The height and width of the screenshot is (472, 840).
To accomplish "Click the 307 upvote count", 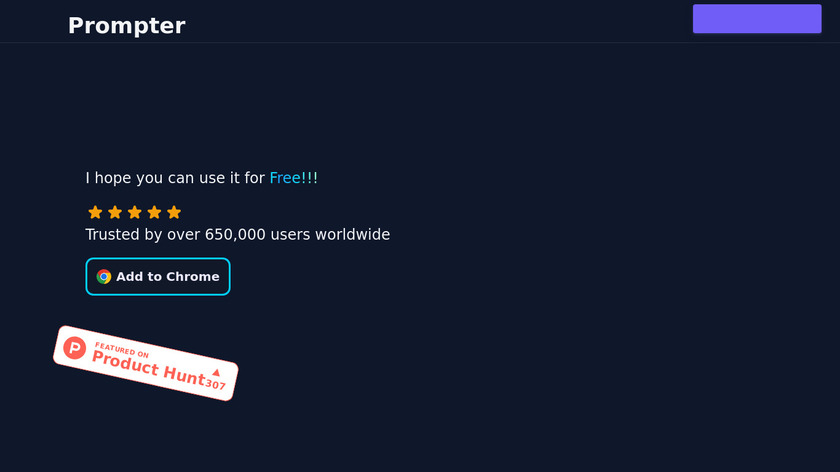I will (x=215, y=385).
